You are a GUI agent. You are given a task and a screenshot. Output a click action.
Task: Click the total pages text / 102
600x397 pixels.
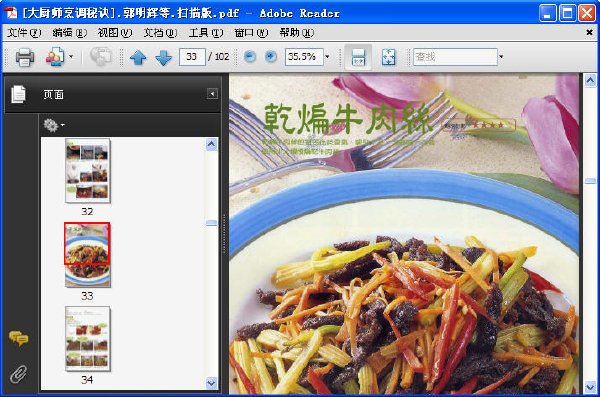click(x=218, y=57)
